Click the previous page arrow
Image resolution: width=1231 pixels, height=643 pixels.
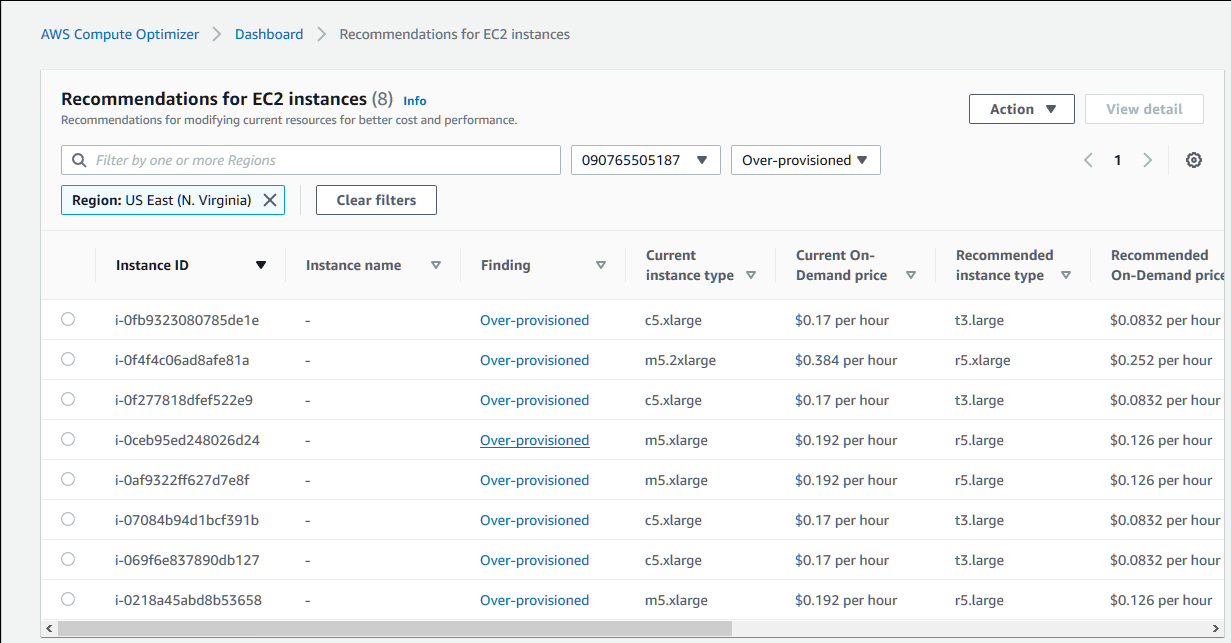pyautogui.click(x=1088, y=160)
